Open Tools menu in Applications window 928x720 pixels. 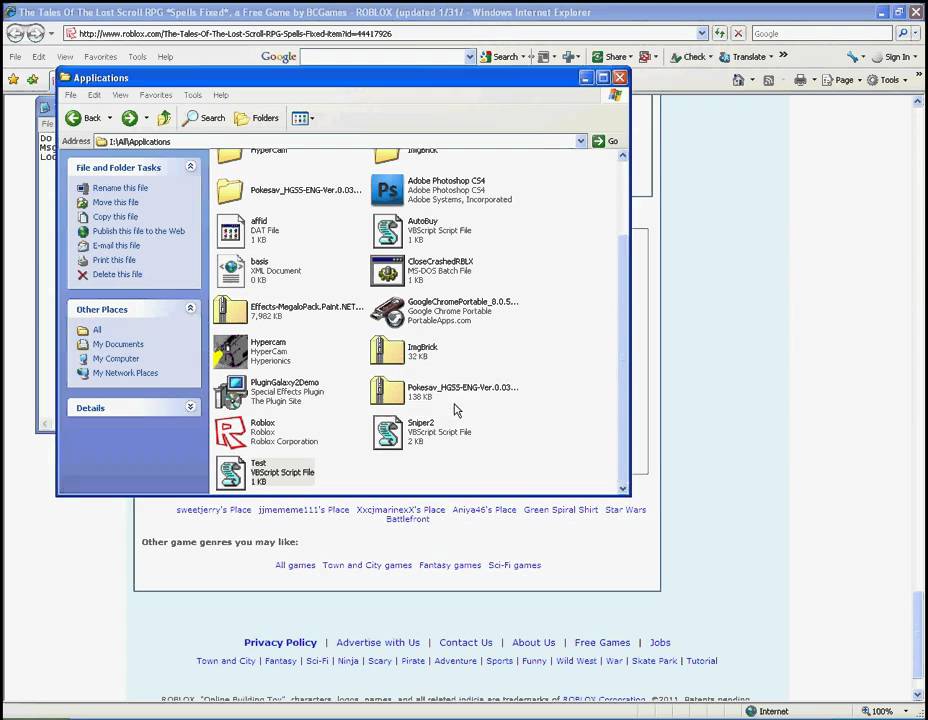(x=192, y=95)
